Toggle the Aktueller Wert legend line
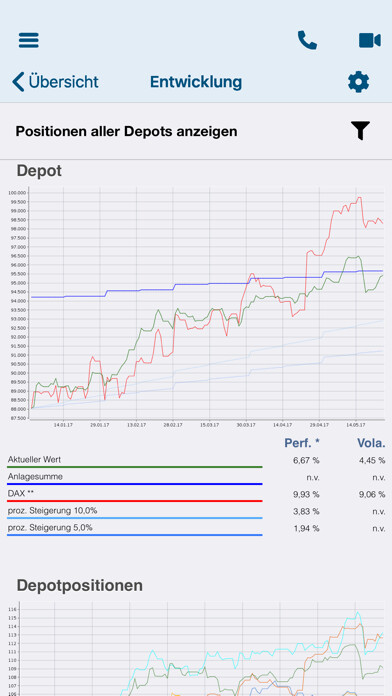This screenshot has width=392, height=696. tap(135, 462)
